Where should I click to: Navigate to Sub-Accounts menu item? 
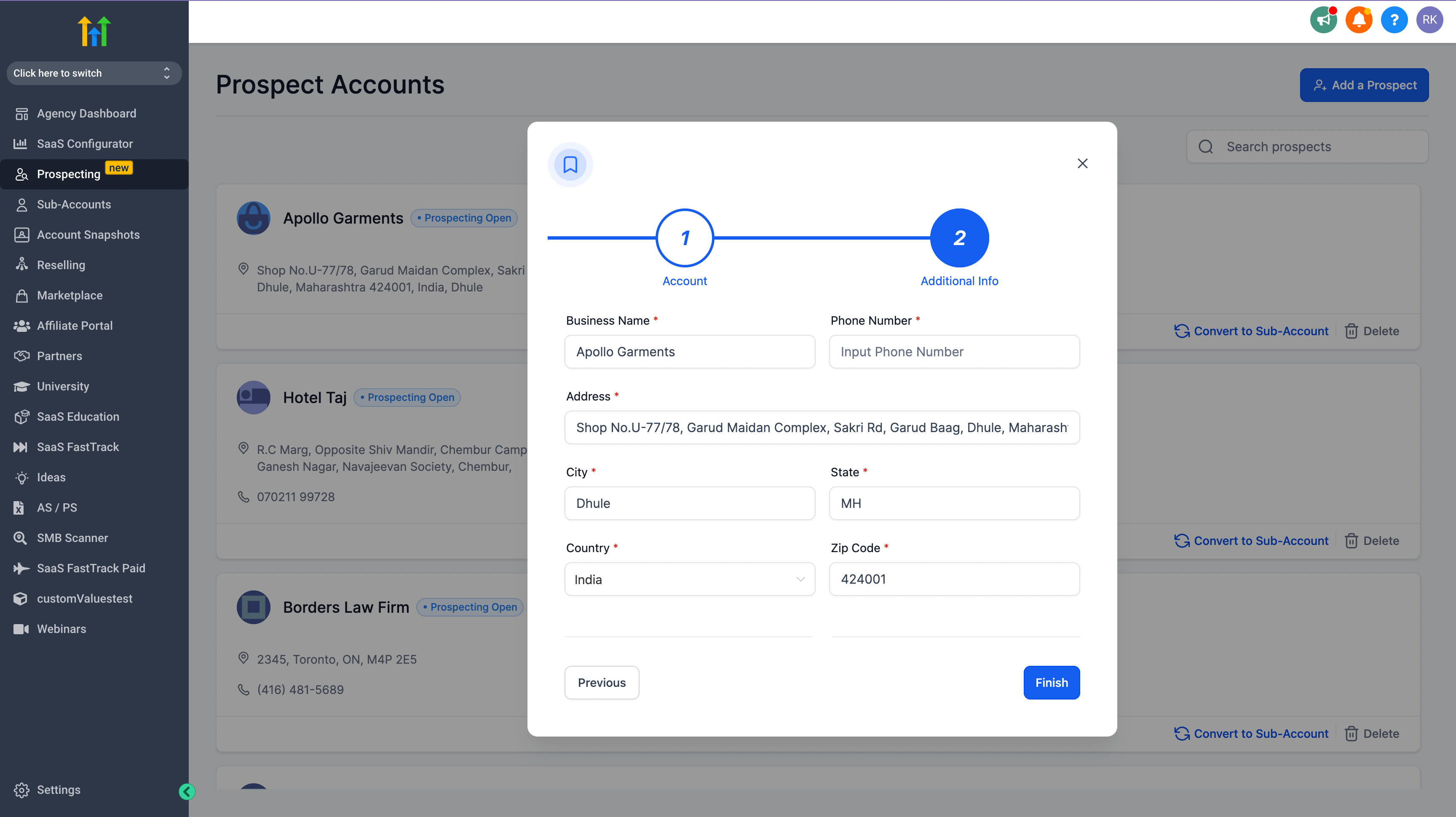point(73,205)
